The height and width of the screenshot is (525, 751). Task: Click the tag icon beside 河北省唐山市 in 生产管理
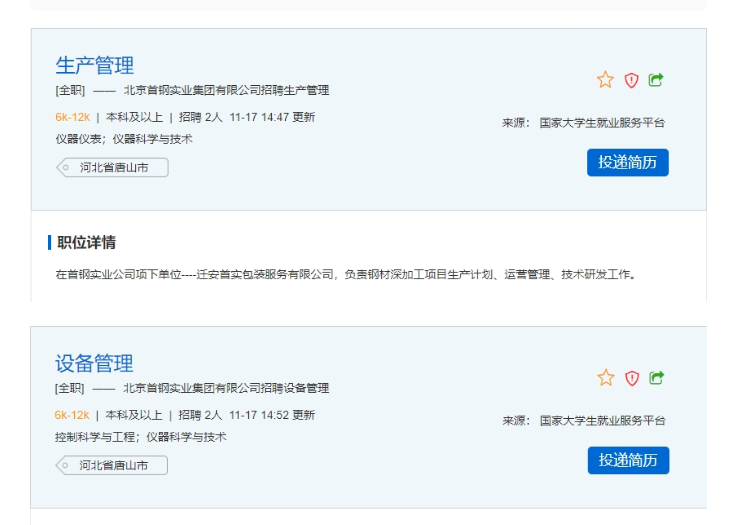click(x=67, y=168)
